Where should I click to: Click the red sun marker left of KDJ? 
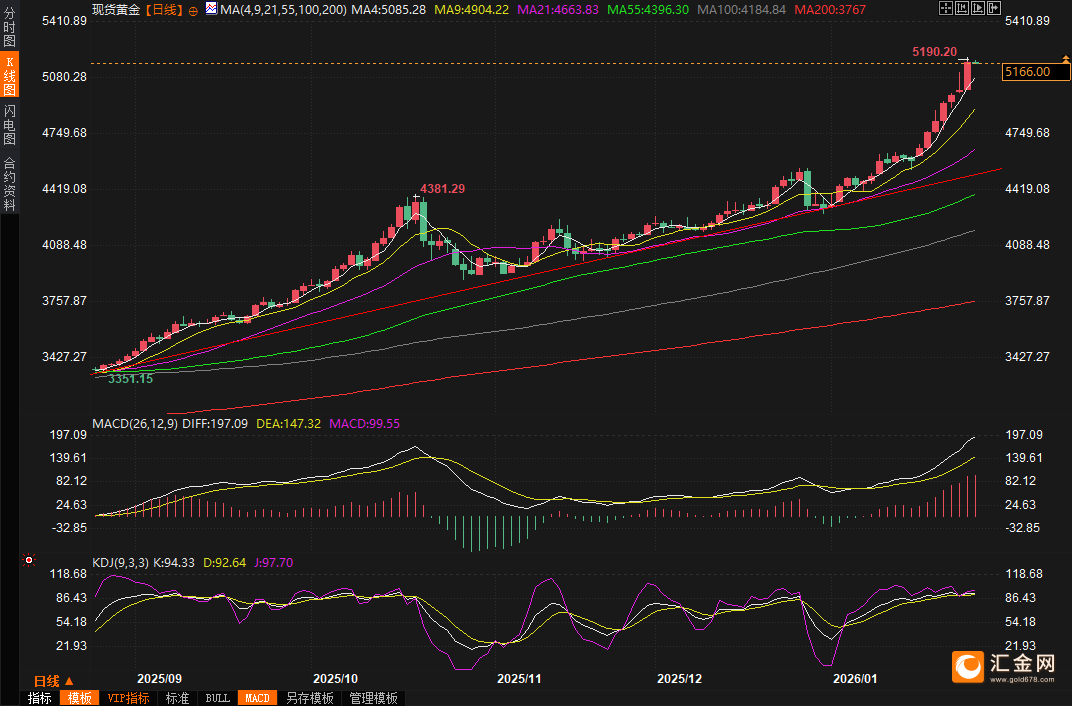[28, 561]
